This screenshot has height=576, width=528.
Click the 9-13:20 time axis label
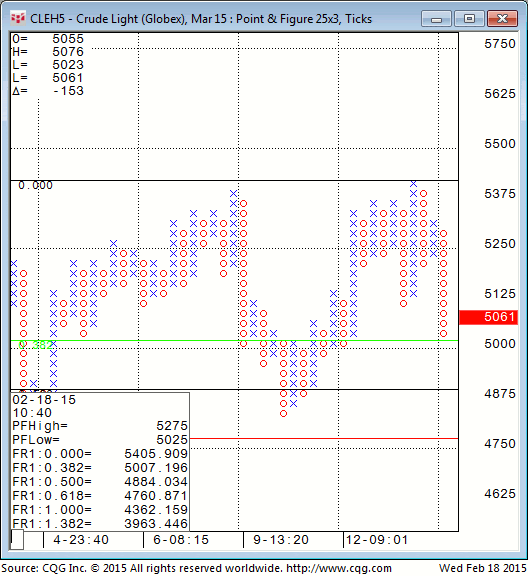pos(281,540)
